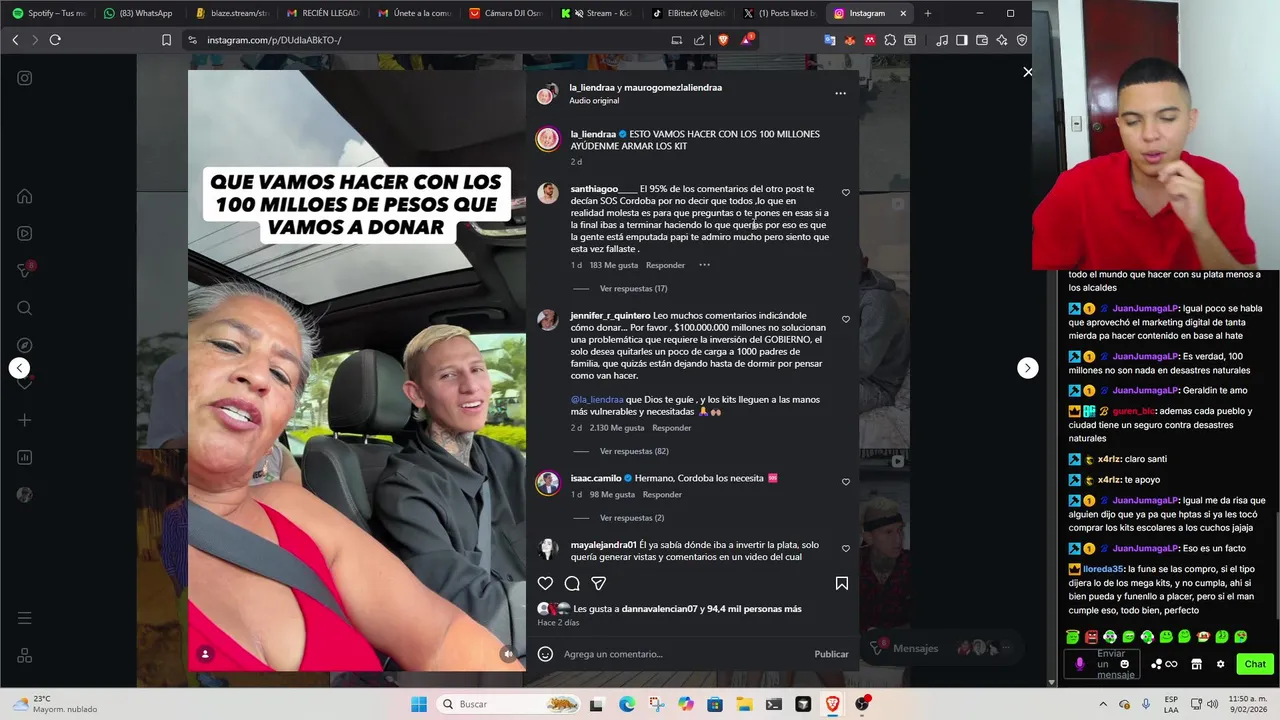Switch to the WhatsApp browser tab
1280x720 pixels.
tap(139, 13)
